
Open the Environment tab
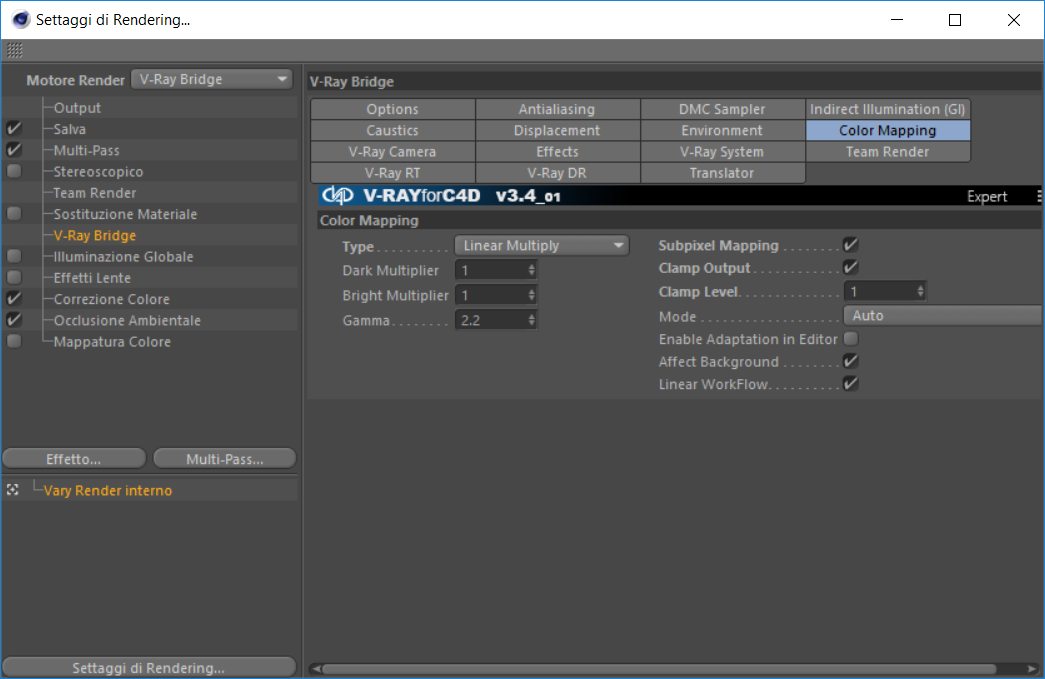pos(722,130)
